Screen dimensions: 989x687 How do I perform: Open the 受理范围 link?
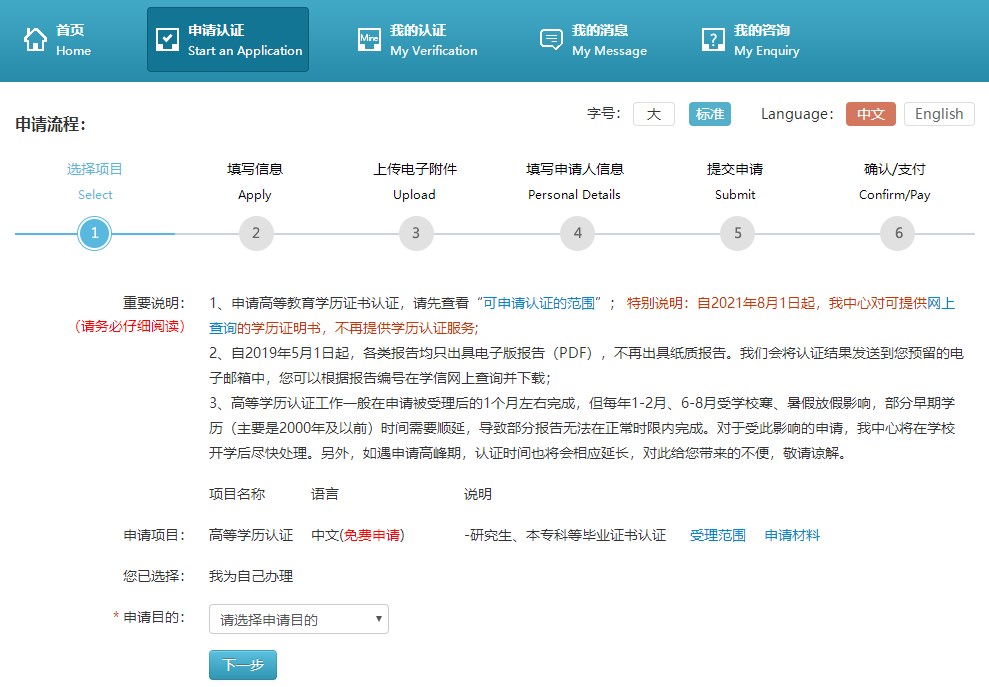(x=718, y=535)
